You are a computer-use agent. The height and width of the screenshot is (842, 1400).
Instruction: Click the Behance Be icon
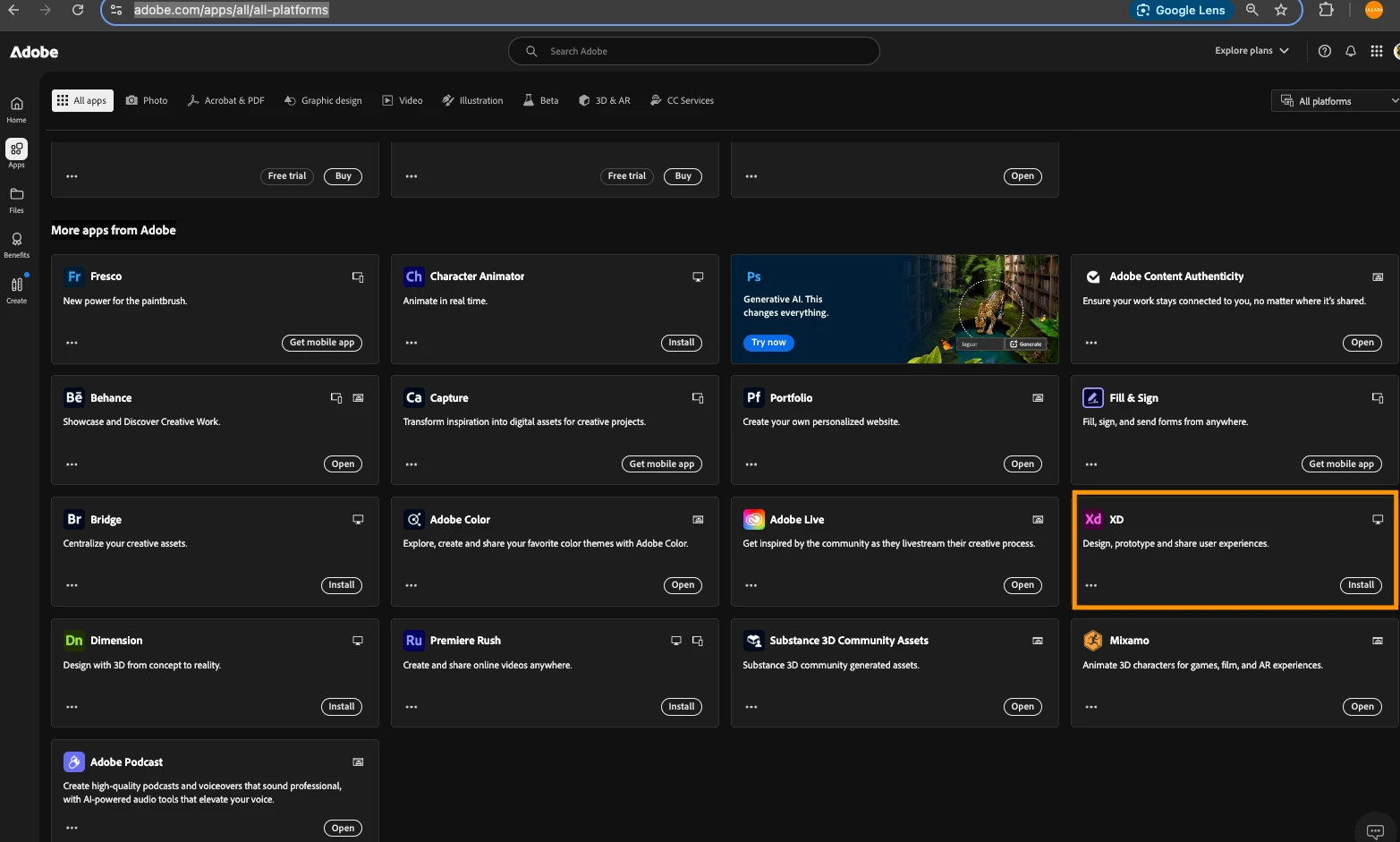tap(74, 397)
